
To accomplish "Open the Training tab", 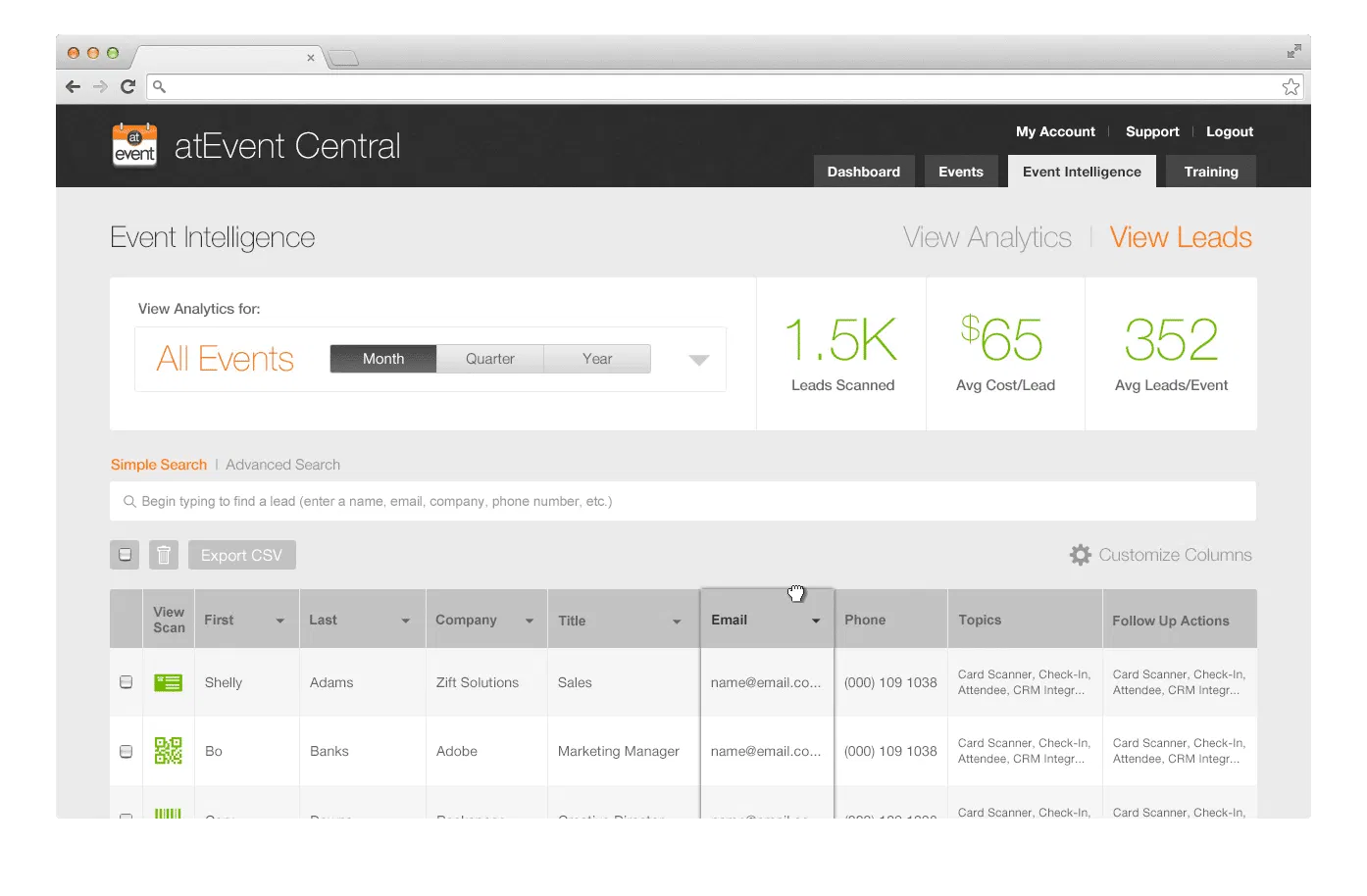I will pos(1210,172).
